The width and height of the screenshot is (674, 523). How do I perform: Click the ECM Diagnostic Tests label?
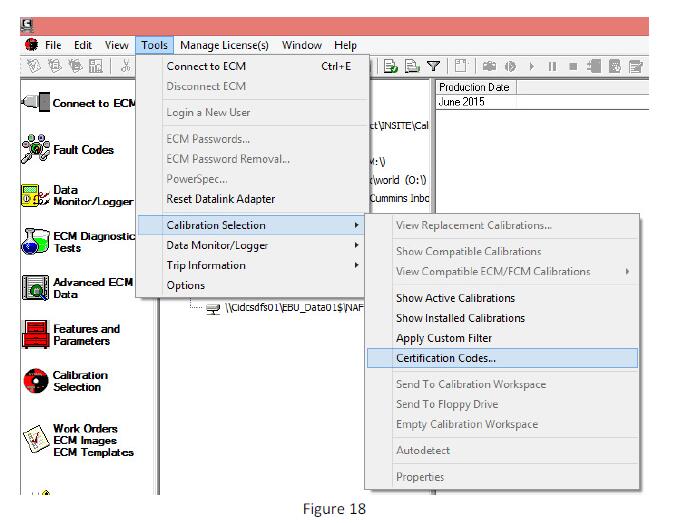94,242
